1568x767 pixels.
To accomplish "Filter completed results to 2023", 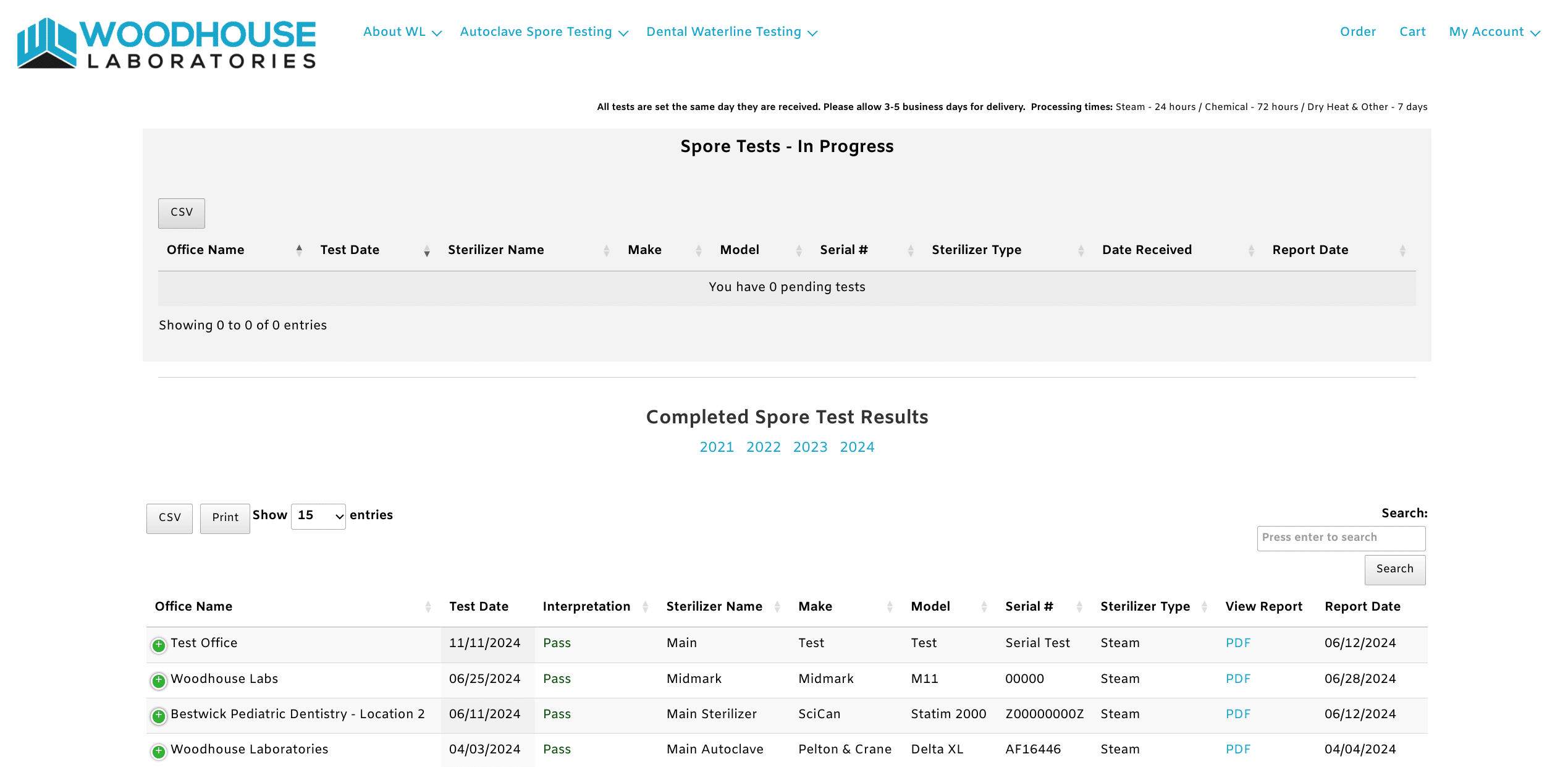I will pyautogui.click(x=810, y=447).
